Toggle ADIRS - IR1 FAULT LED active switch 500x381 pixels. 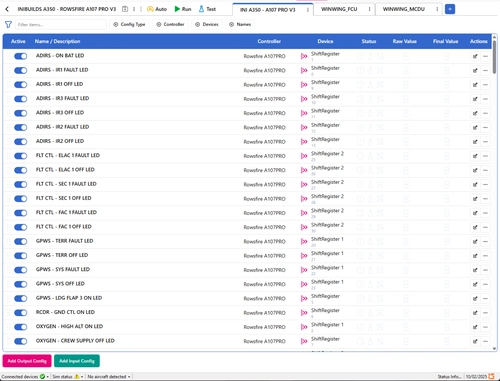(x=20, y=71)
